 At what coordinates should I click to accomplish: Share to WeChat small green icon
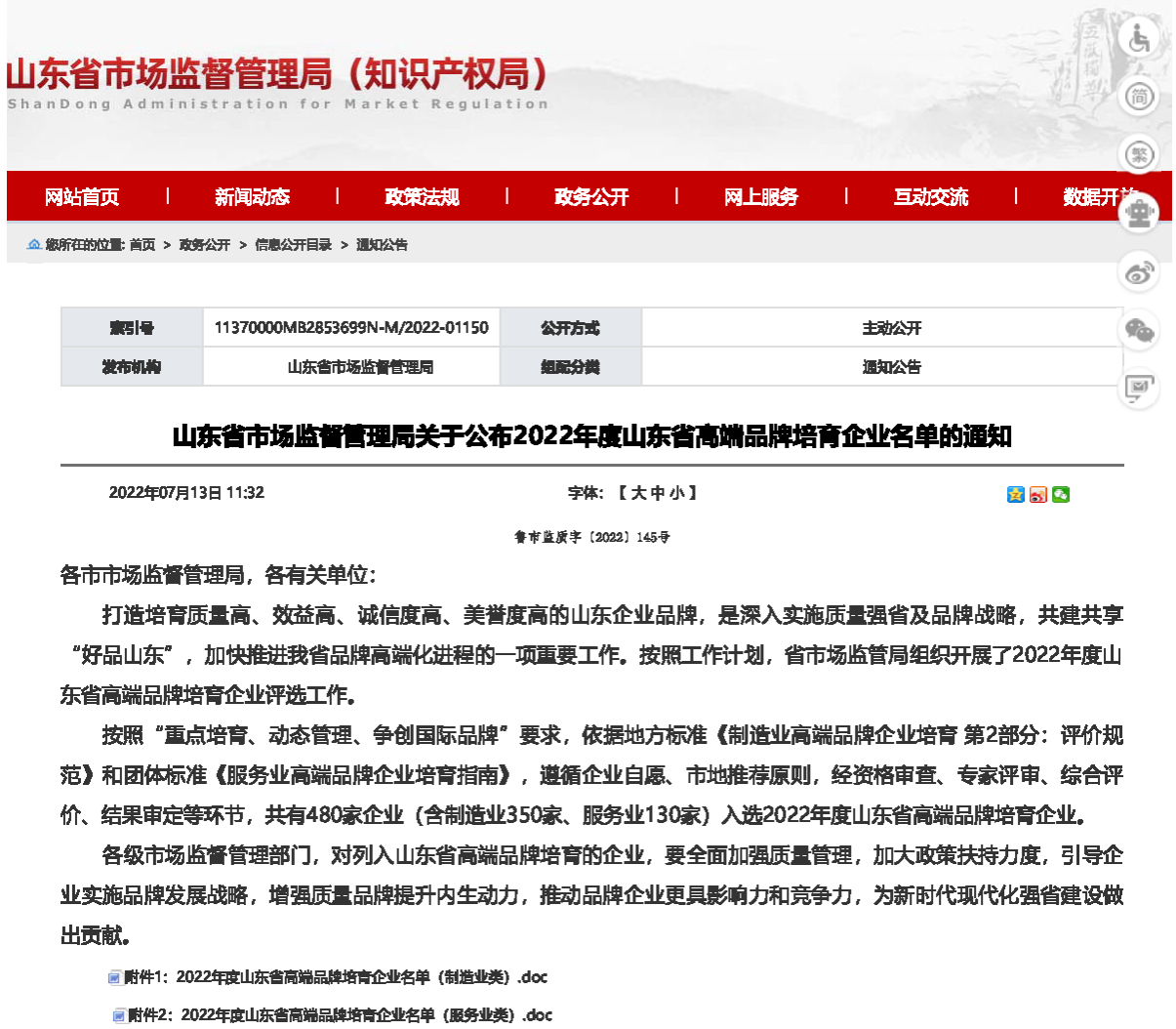pos(1061,494)
